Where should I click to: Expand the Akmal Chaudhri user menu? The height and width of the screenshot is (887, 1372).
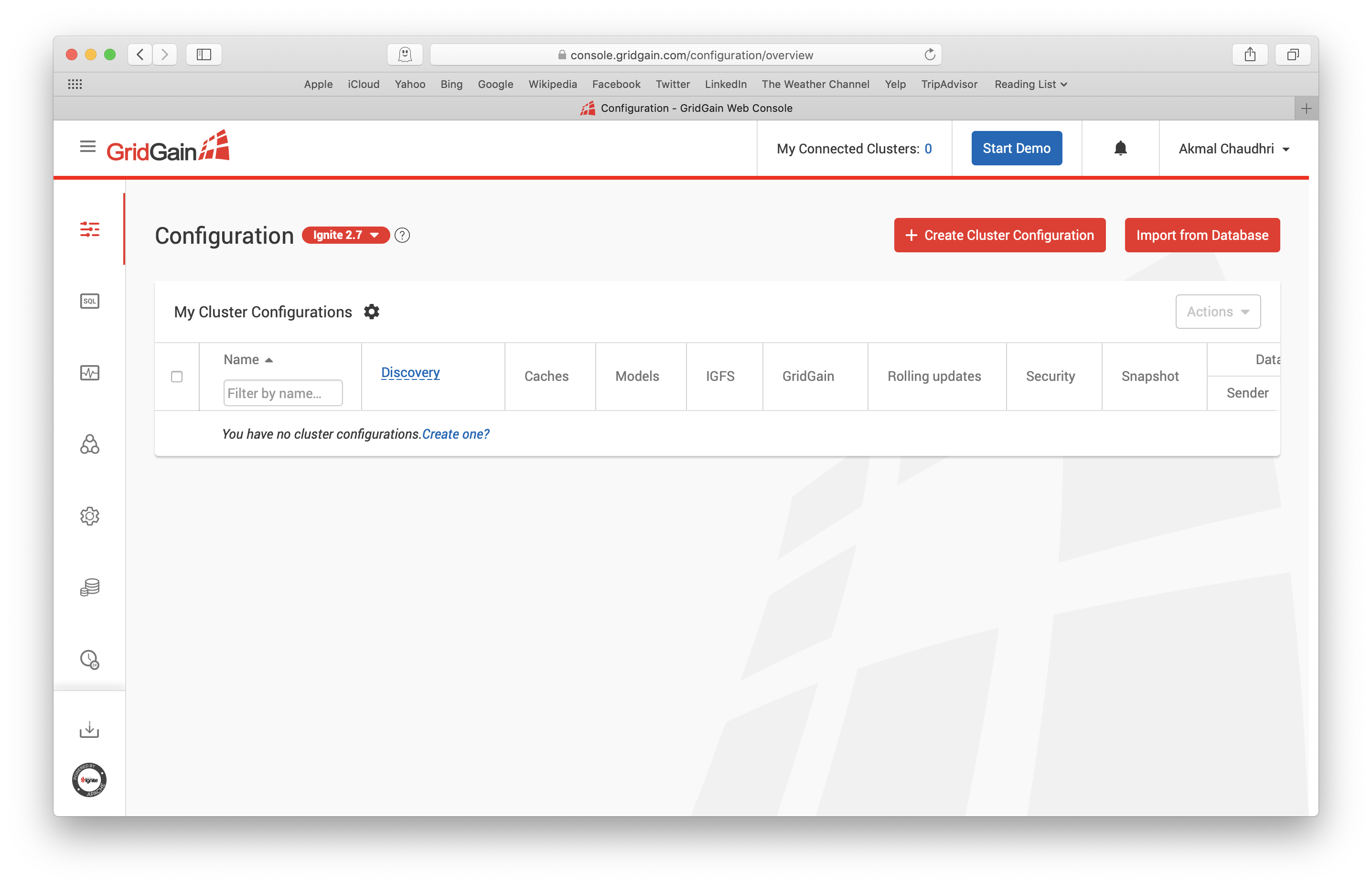click(x=1232, y=148)
